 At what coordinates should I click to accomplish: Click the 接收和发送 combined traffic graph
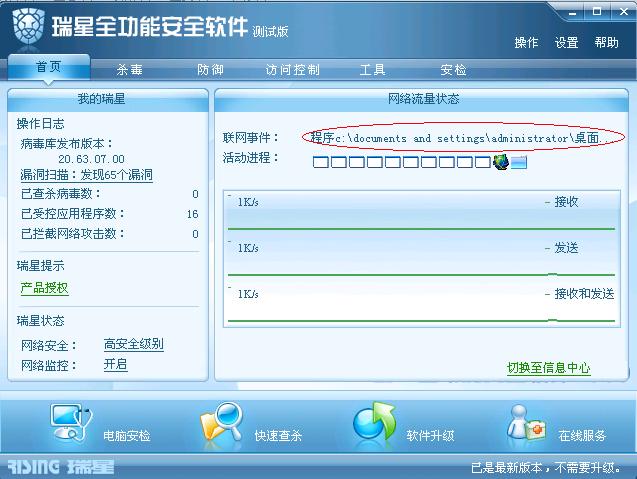(x=422, y=305)
